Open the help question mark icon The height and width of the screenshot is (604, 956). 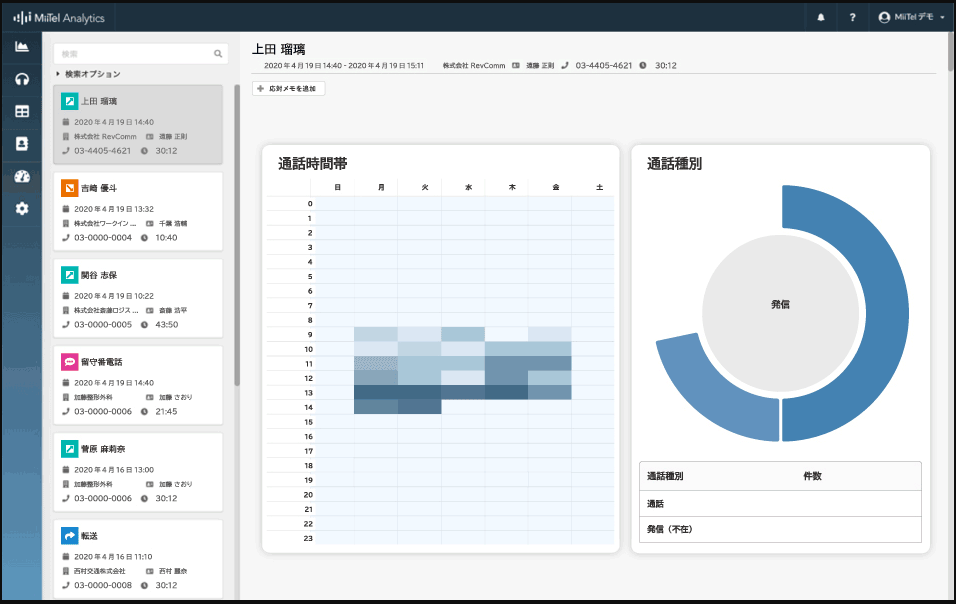(x=851, y=17)
